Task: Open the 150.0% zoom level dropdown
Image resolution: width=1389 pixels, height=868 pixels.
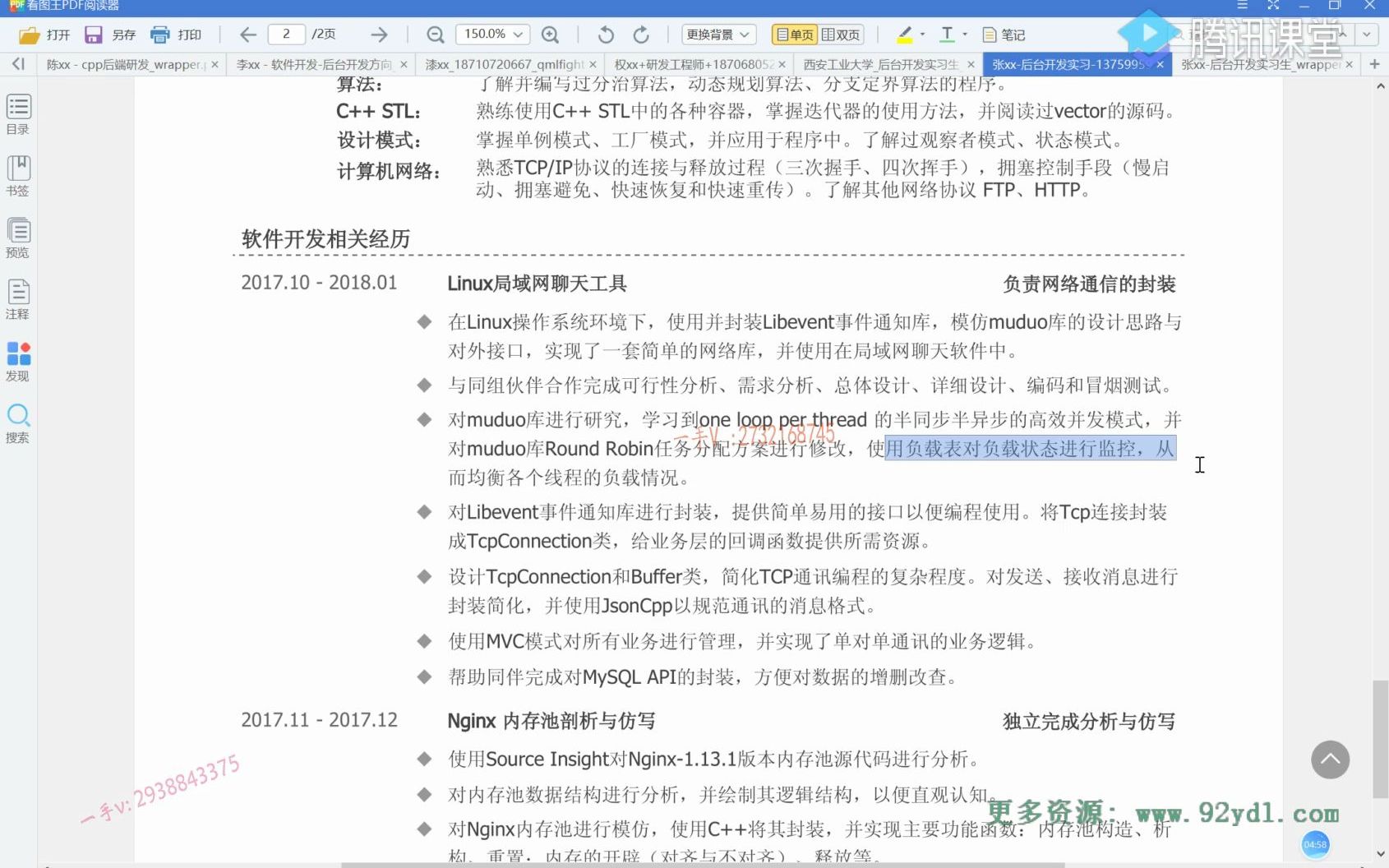Action: pyautogui.click(x=491, y=35)
